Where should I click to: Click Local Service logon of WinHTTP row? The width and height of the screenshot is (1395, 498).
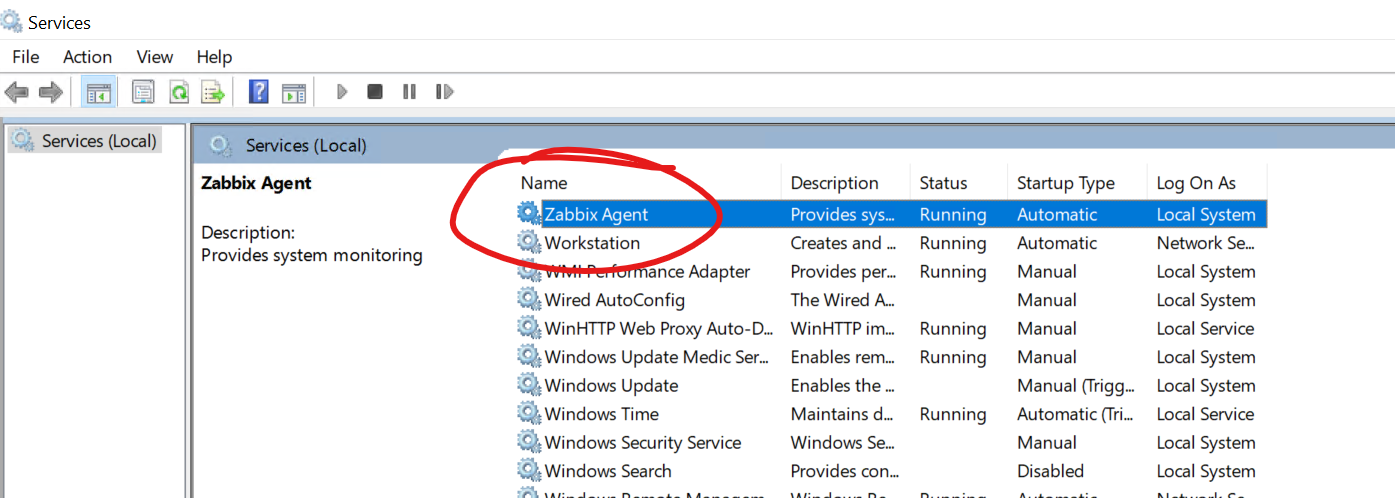click(1205, 328)
